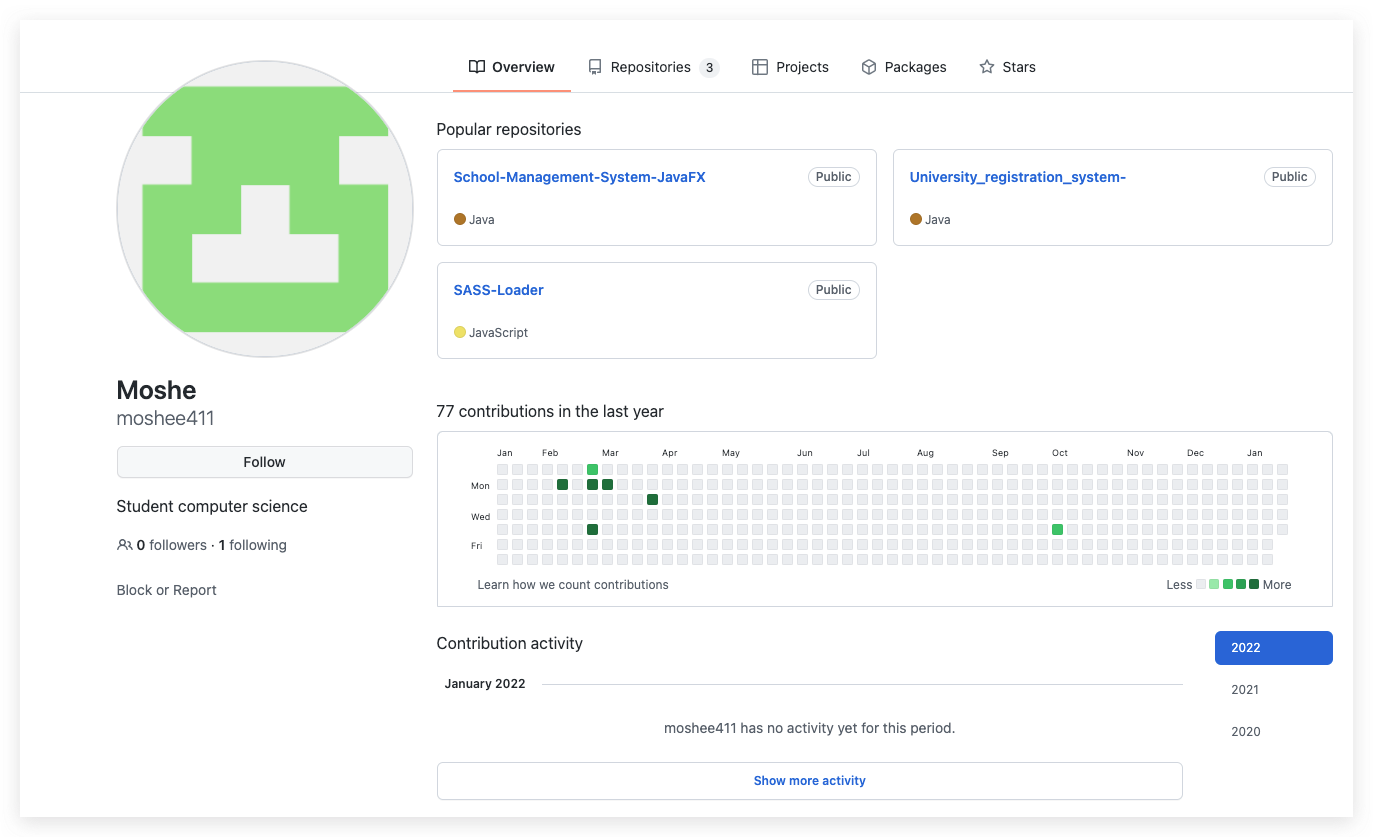Click Moshe's green profile avatar
Viewport: 1373px width, 837px height.
pyautogui.click(x=265, y=209)
